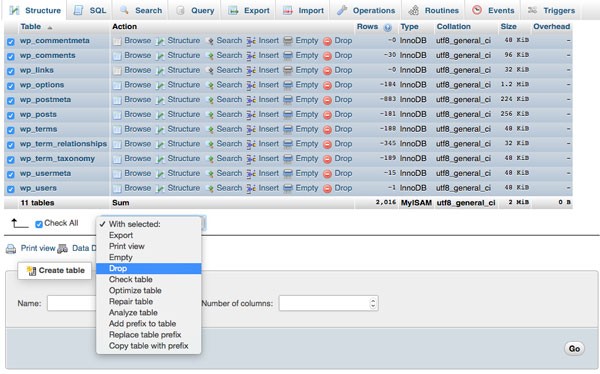Uncheck the wp_links table checkbox
The height and width of the screenshot is (374, 600).
[x=11, y=71]
